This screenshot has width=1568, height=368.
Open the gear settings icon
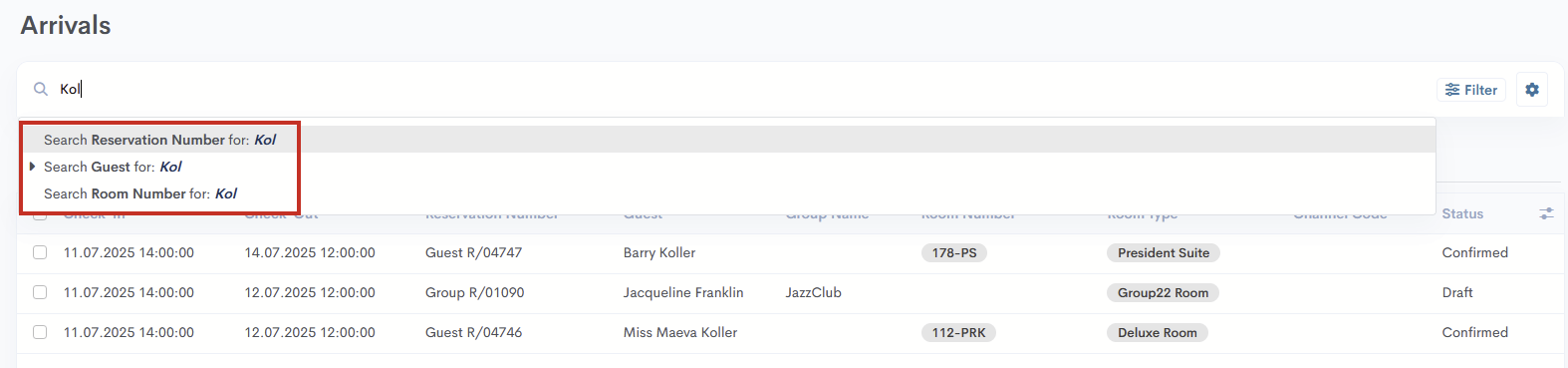coord(1532,90)
